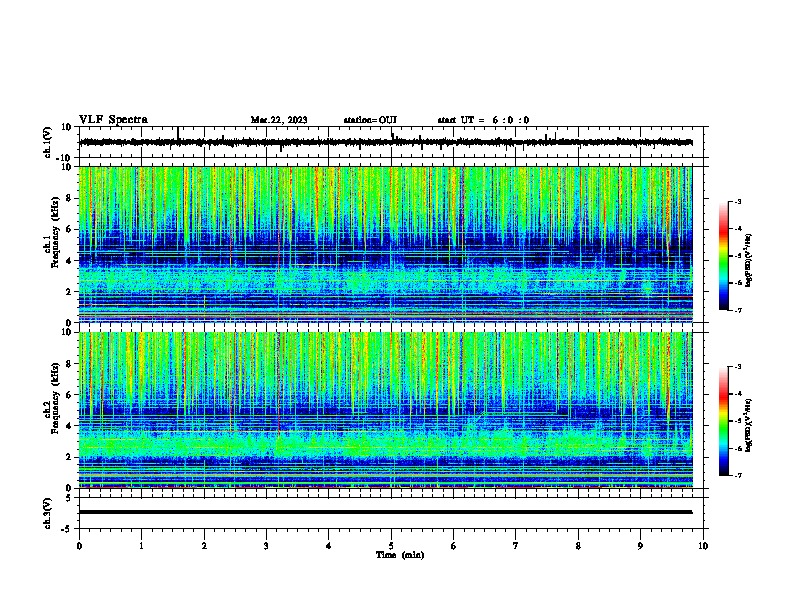Viewport: 792px width, 612px height.
Task: Click the ch.1 colorbar "log(PSD)(V²/Hz)" label
Action: (x=748, y=260)
